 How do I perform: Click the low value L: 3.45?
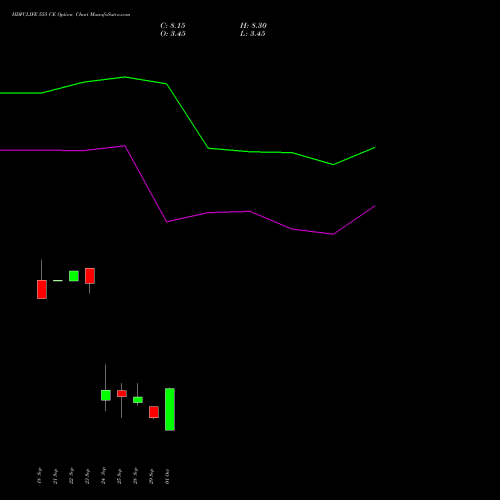click(253, 34)
